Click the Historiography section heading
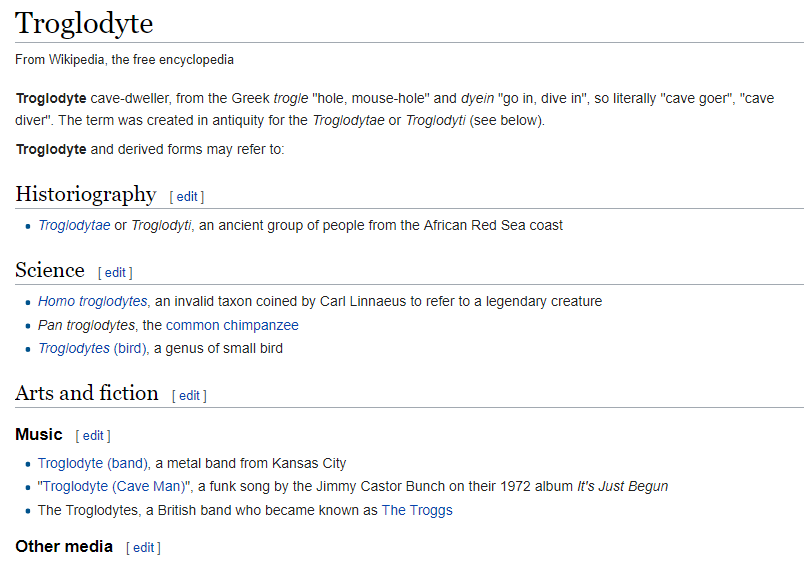 [86, 194]
